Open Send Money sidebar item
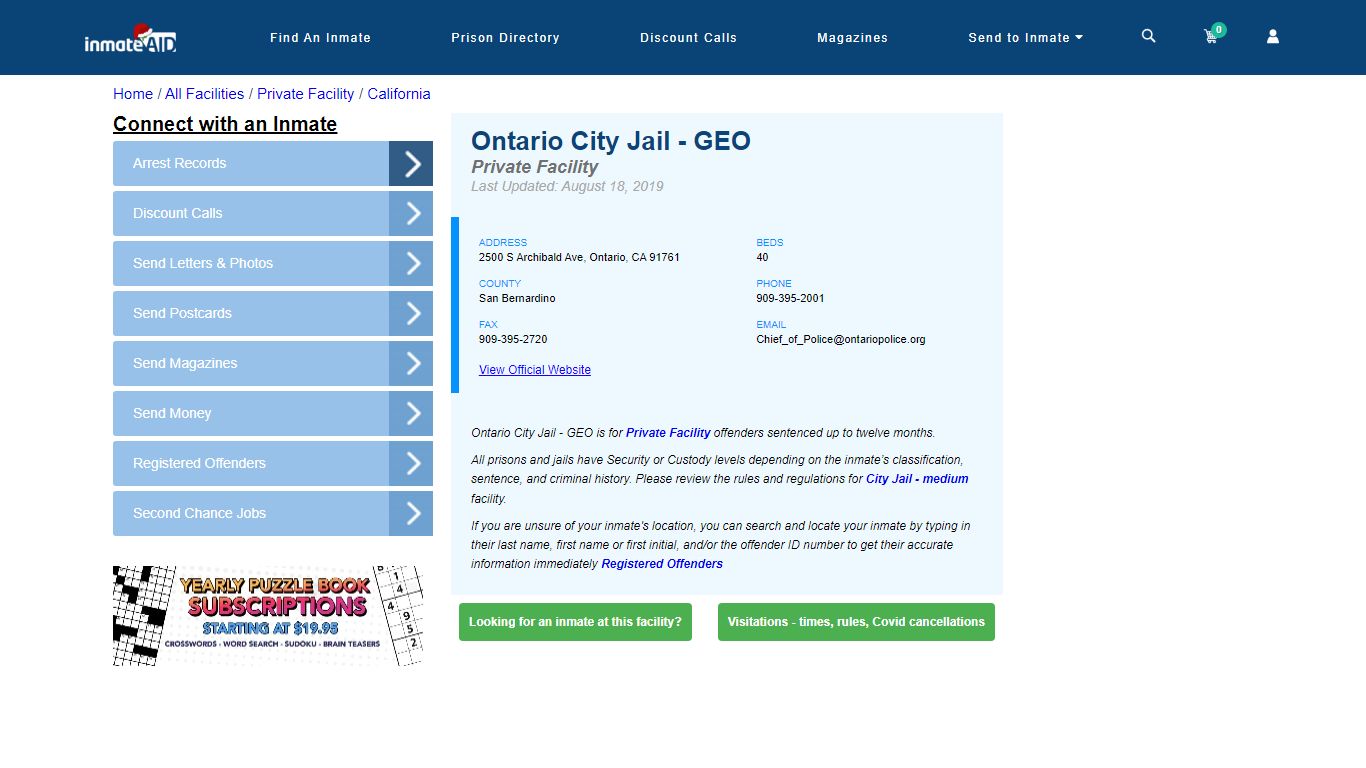 click(x=251, y=413)
